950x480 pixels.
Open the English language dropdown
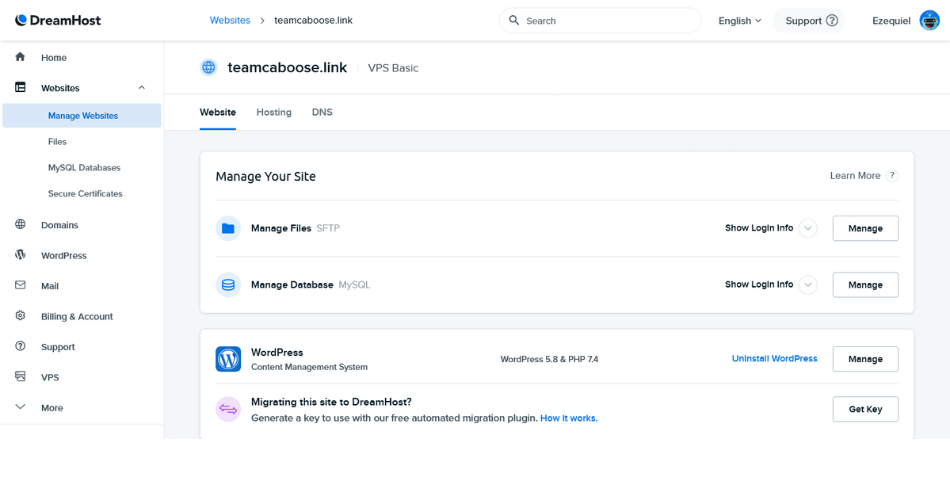[740, 20]
